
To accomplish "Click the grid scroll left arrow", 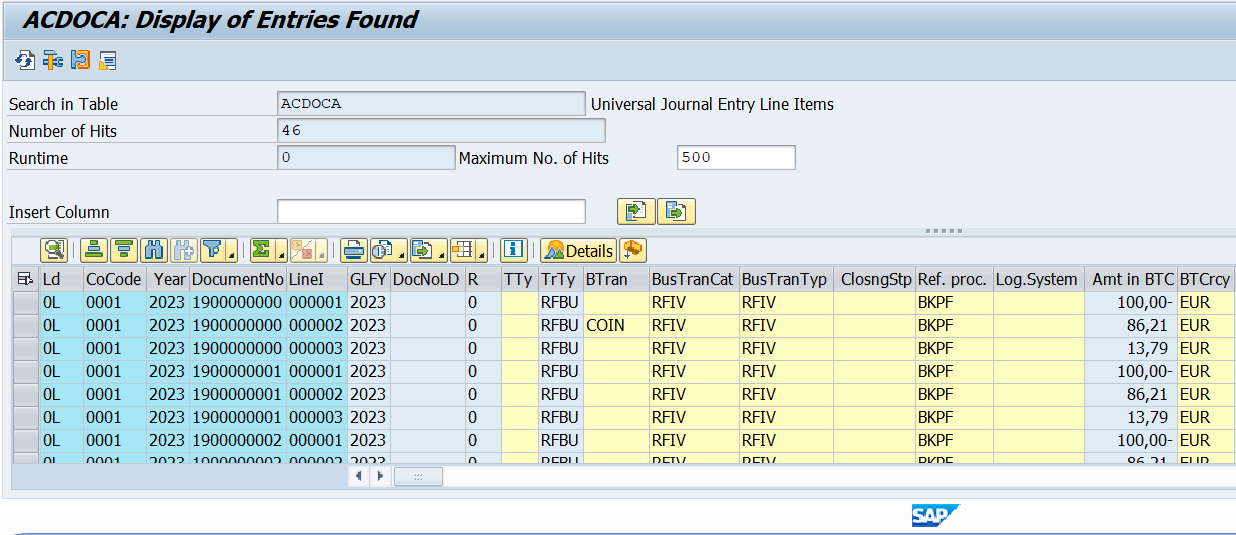I will coord(358,477).
